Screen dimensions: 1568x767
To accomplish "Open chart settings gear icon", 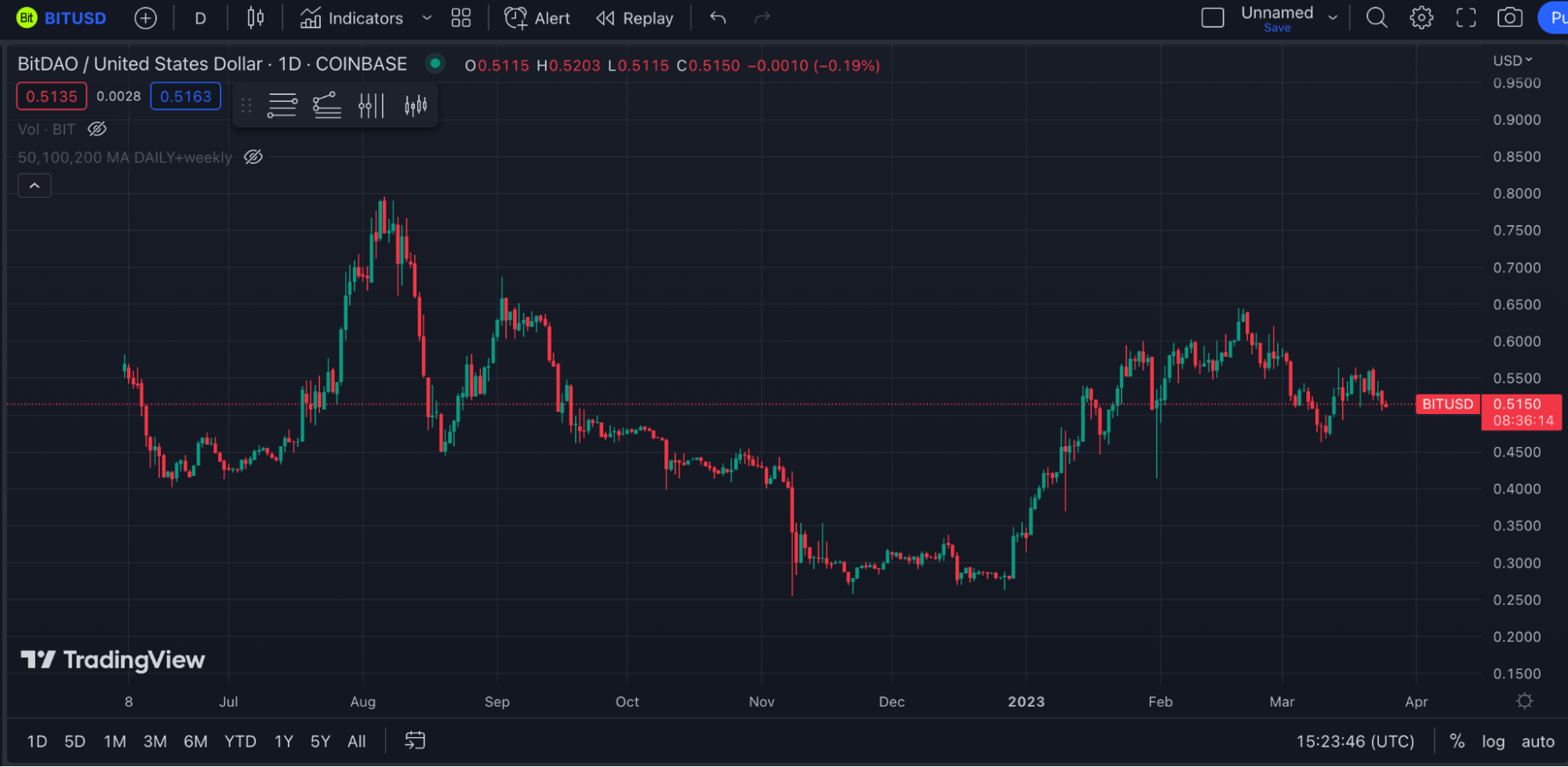I will click(x=1421, y=18).
